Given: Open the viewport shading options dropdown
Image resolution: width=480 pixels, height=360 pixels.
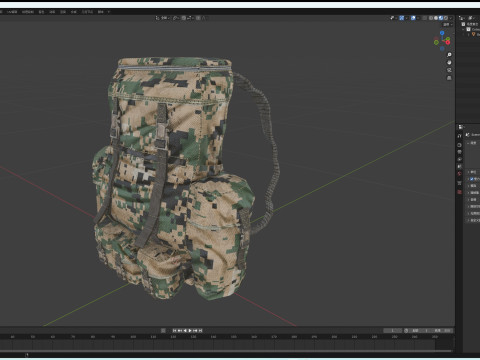Looking at the screenshot, I should pos(451,18).
